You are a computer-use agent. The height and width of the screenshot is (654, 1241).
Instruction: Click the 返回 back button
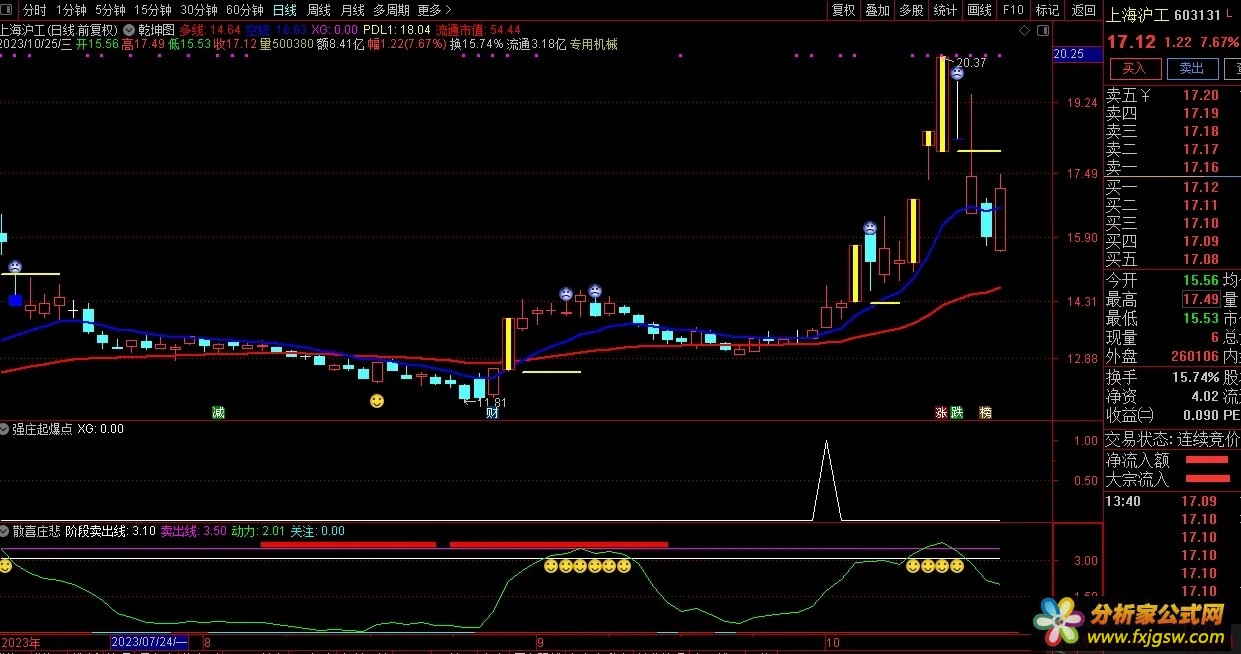coord(1083,10)
